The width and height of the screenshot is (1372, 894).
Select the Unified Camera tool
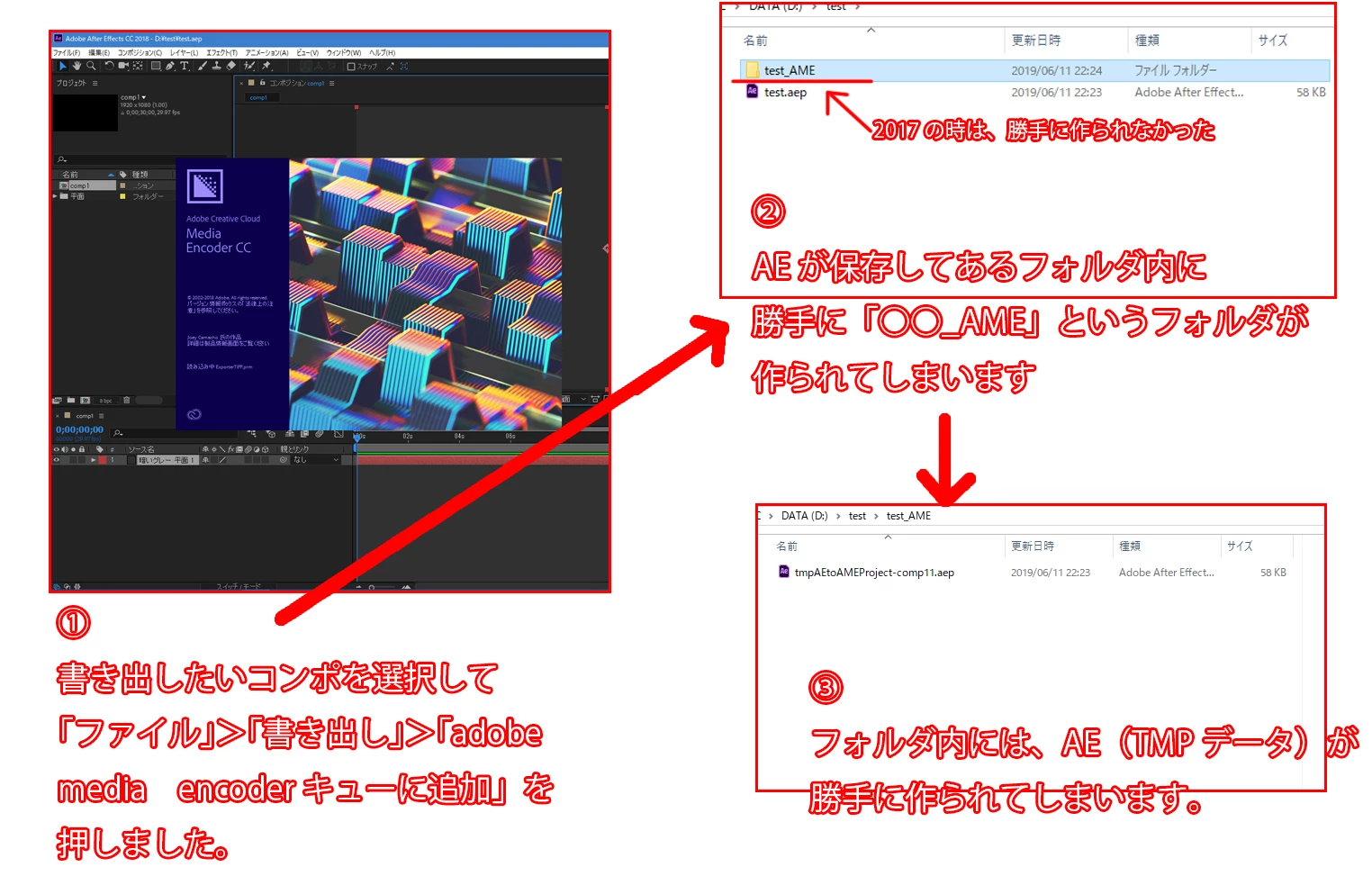tap(123, 66)
